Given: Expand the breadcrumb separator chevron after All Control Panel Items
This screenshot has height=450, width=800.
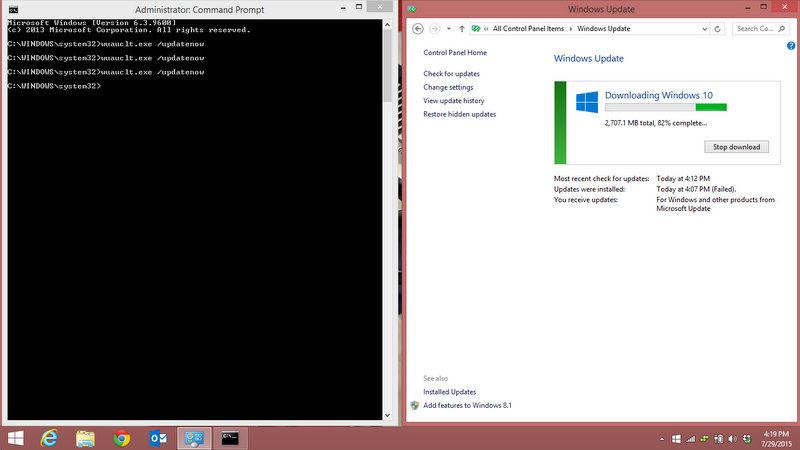Looking at the screenshot, I should 570,29.
